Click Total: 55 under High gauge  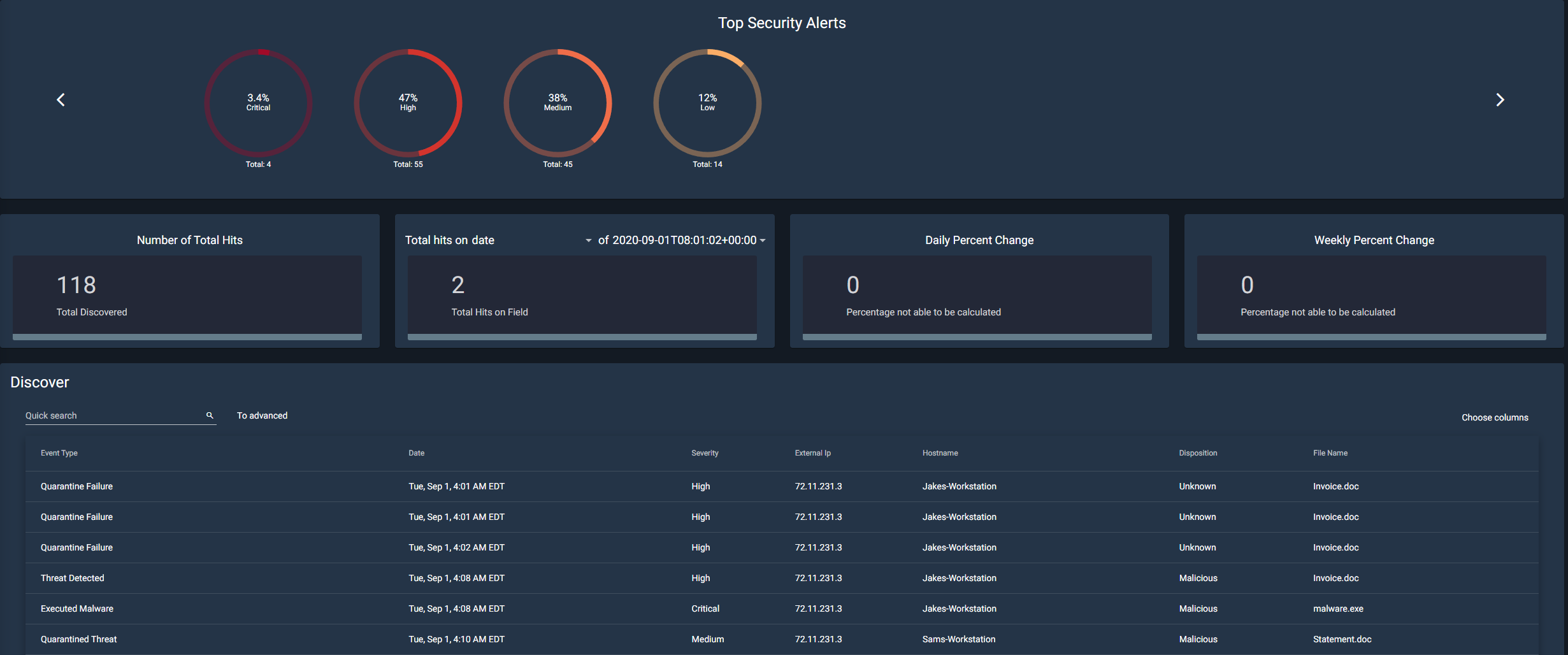[x=408, y=164]
